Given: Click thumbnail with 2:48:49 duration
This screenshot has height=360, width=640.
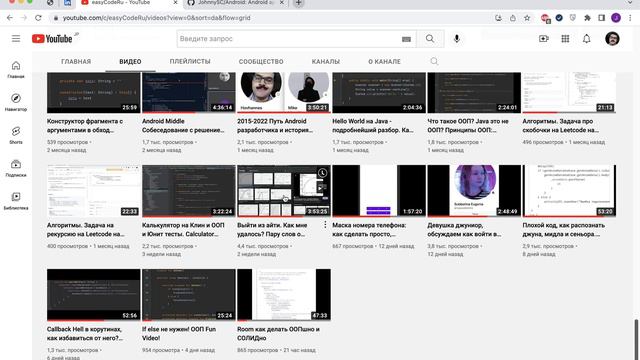Looking at the screenshot, I should point(474,191).
